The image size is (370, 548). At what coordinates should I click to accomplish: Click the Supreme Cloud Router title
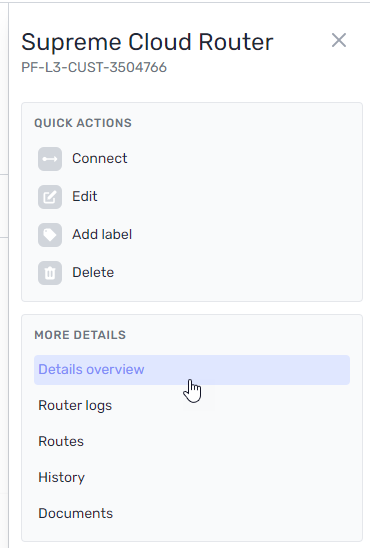(x=147, y=42)
